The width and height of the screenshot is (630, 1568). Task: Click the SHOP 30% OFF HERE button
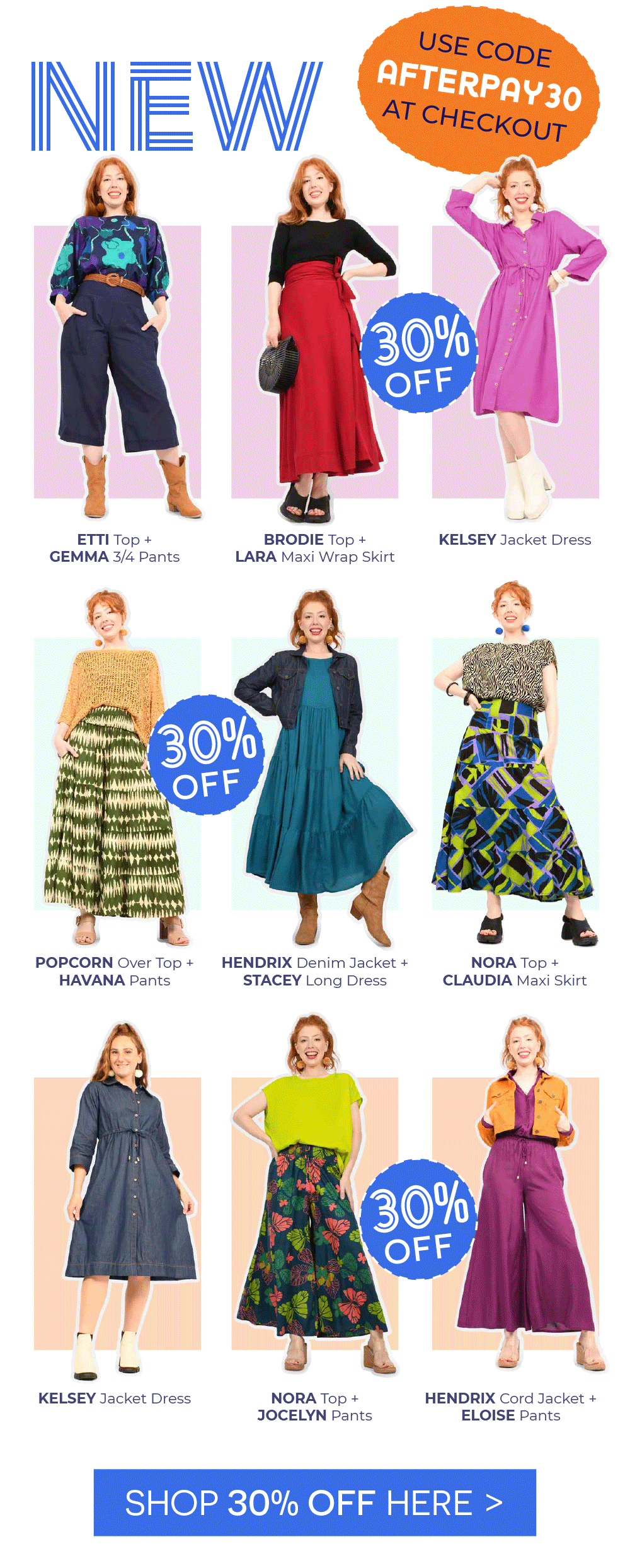(x=314, y=1502)
